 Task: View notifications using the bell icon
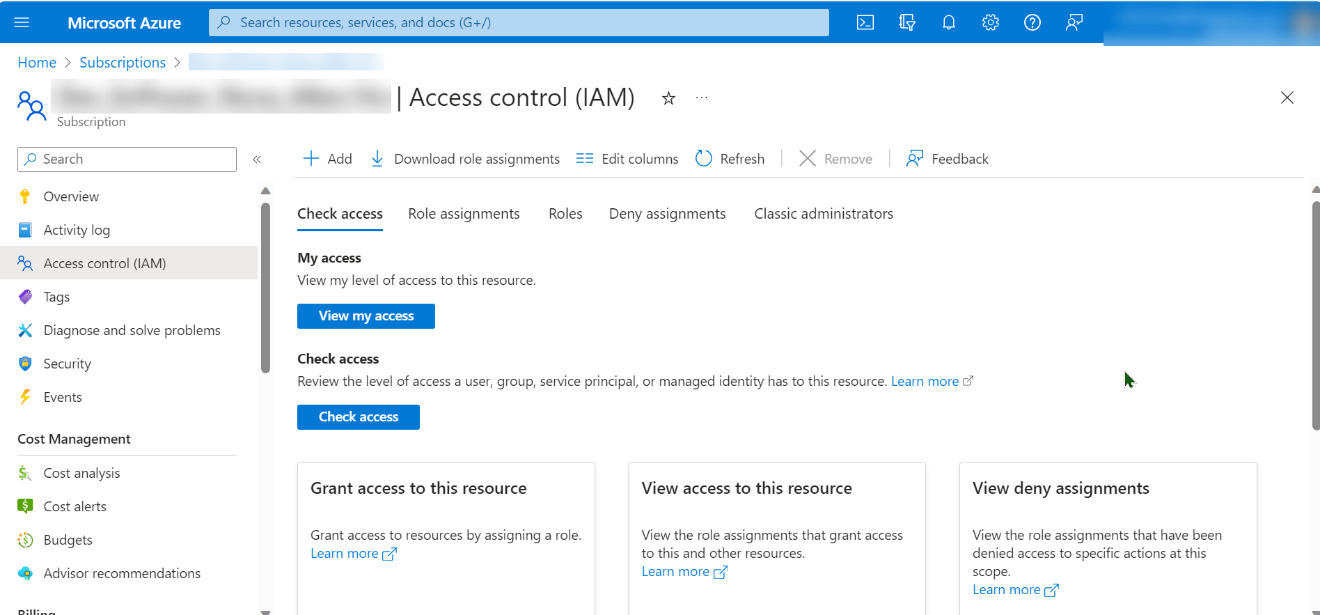coord(948,21)
